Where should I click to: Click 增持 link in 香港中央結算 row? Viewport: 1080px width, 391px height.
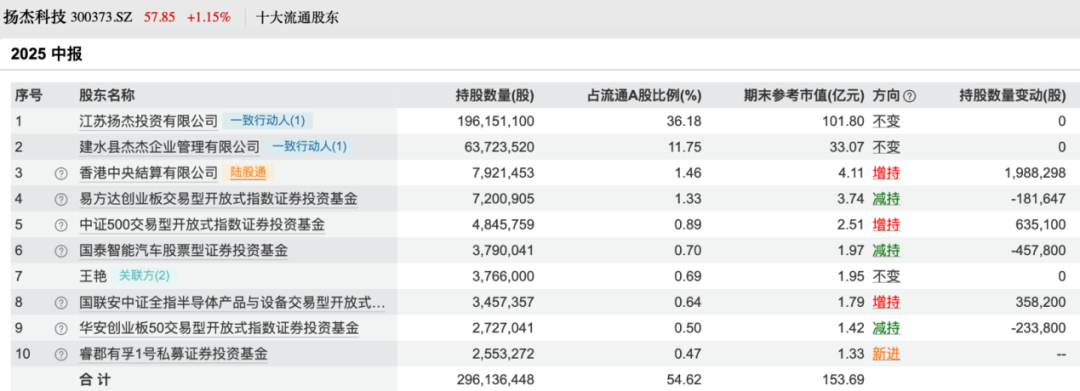tap(886, 173)
